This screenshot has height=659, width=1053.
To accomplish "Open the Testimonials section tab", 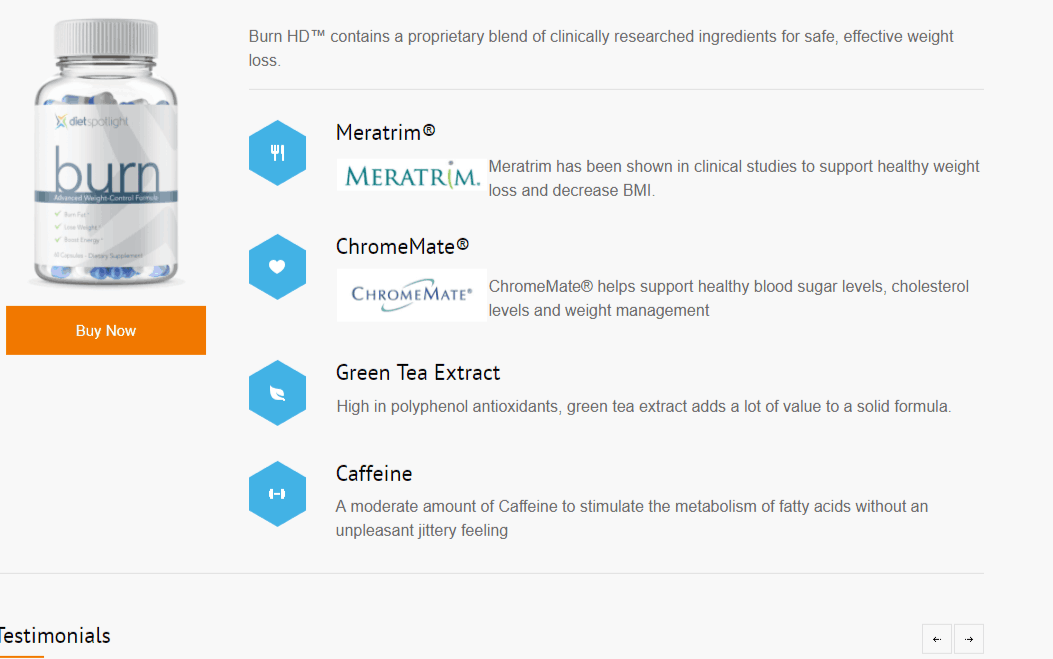I will [x=54, y=635].
